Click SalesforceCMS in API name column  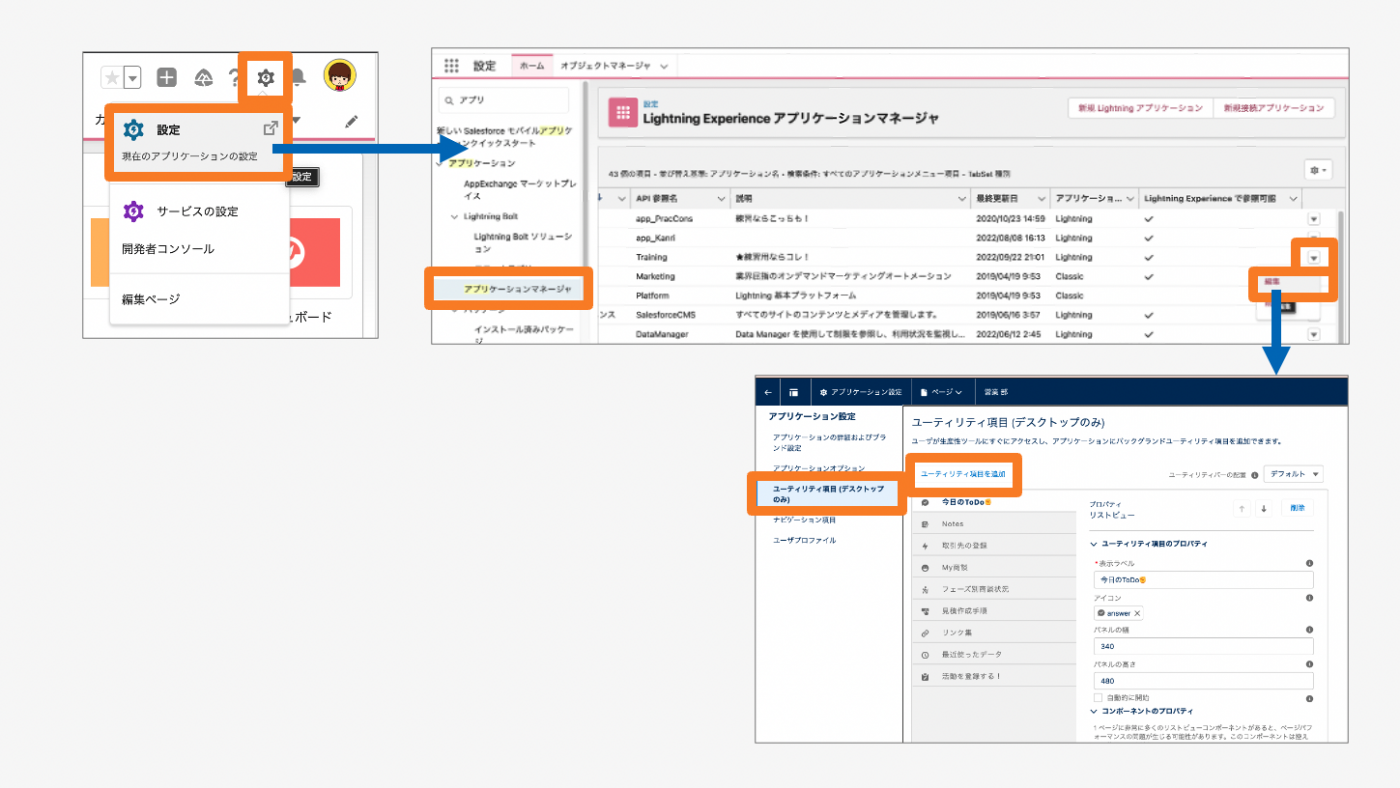point(666,314)
